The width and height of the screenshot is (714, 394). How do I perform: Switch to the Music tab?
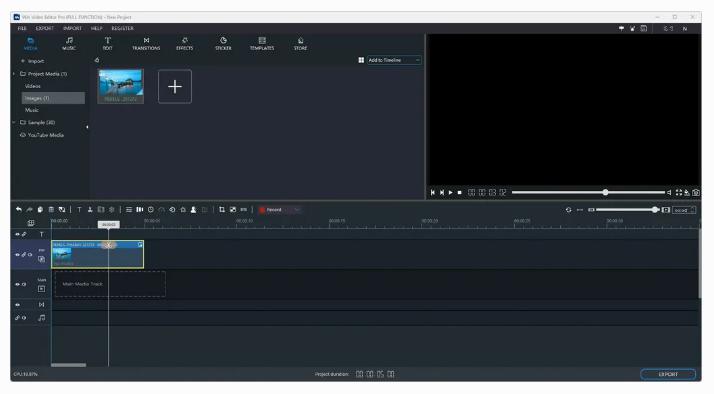tap(69, 44)
